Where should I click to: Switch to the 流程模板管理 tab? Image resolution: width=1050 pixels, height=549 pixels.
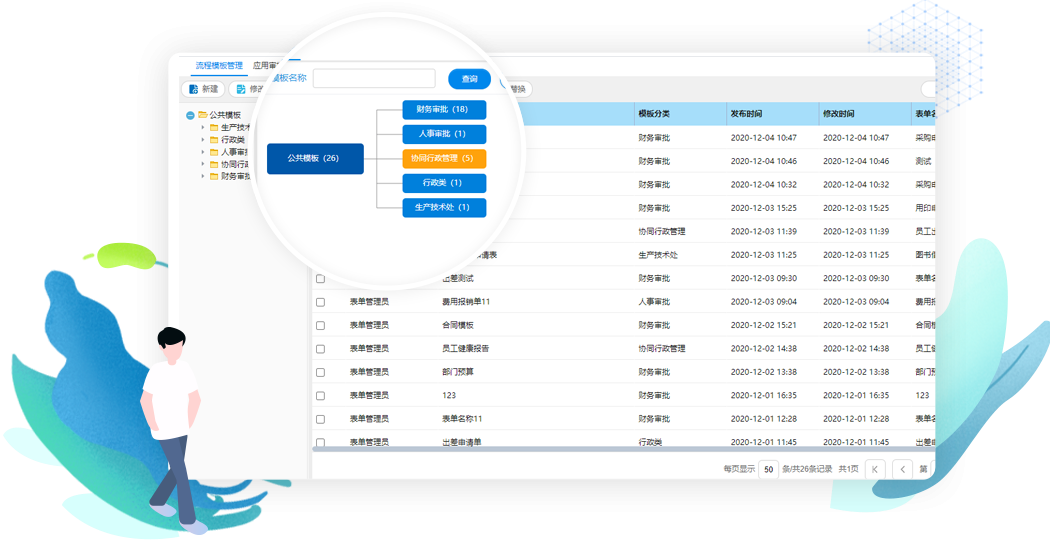point(218,65)
